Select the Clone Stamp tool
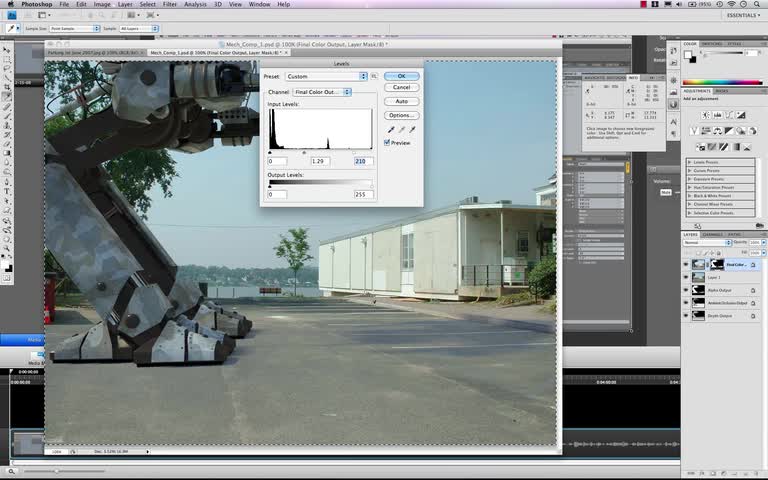 click(7, 125)
